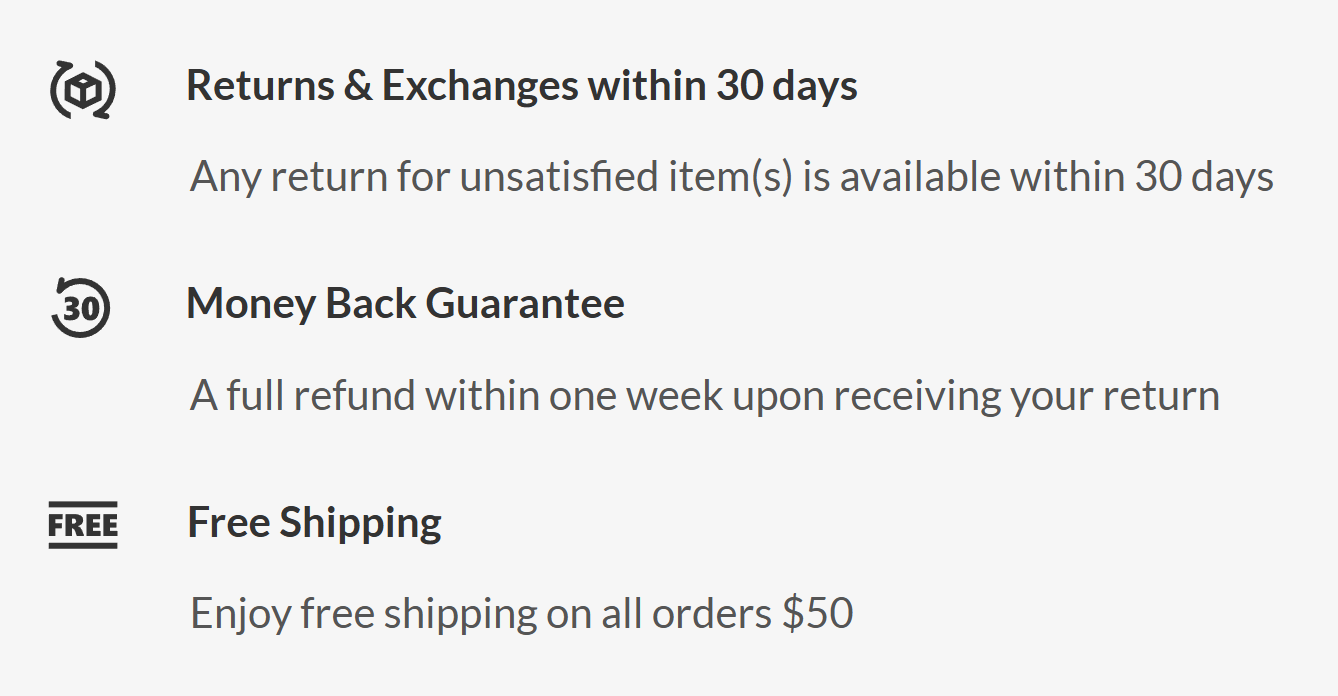Open the Returns & Exchanges within 30 days heading
Viewport: 1338px width, 696px height.
click(522, 87)
